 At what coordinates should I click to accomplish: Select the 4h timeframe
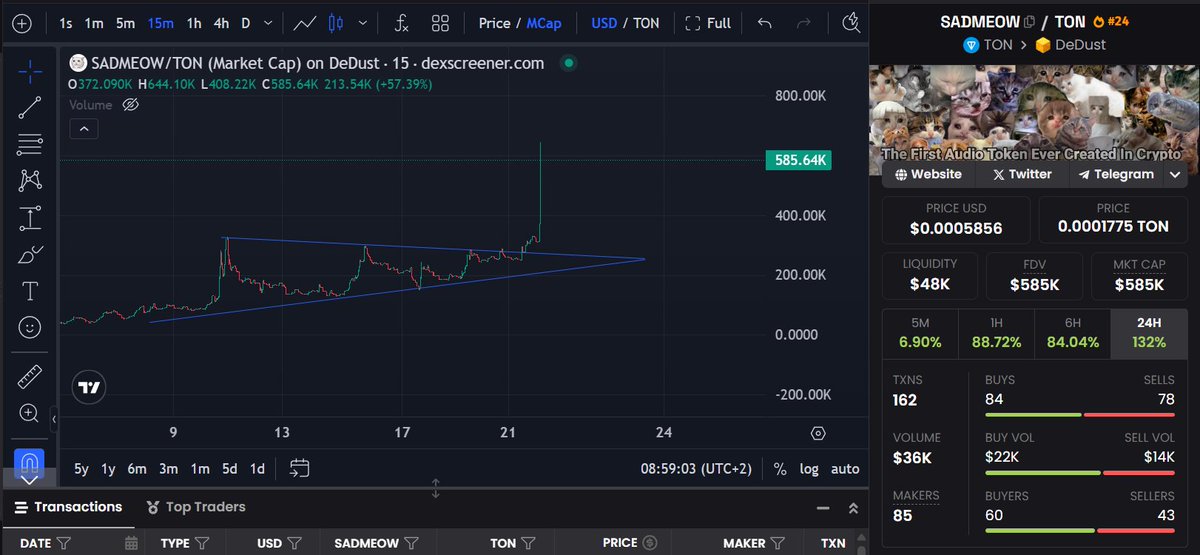221,23
